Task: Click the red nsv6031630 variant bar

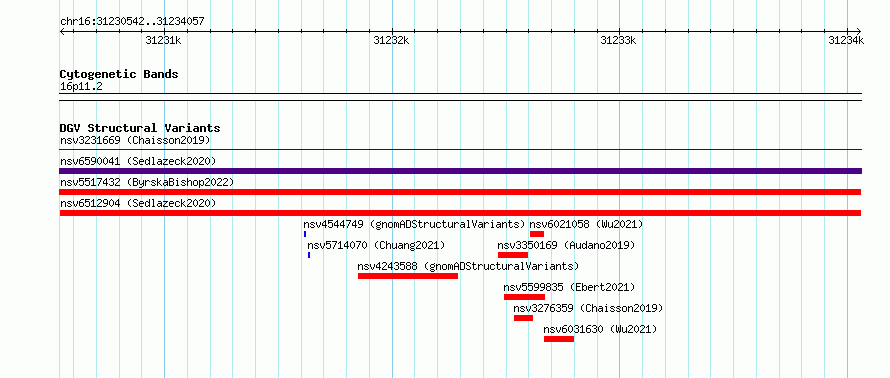Action: (559, 339)
